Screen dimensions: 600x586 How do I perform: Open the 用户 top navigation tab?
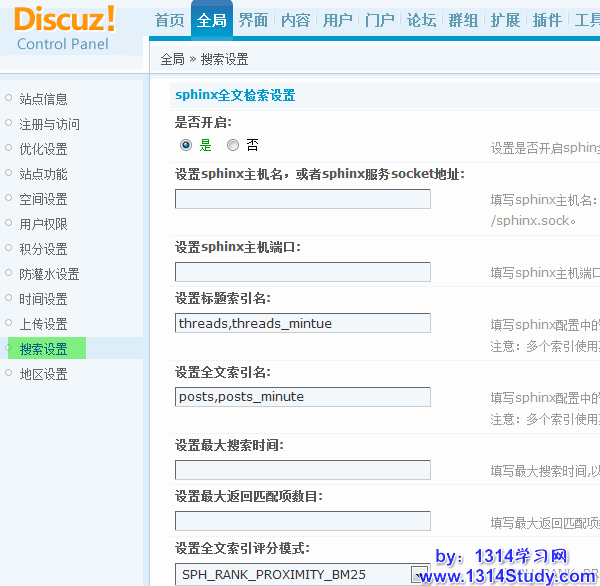pos(337,20)
